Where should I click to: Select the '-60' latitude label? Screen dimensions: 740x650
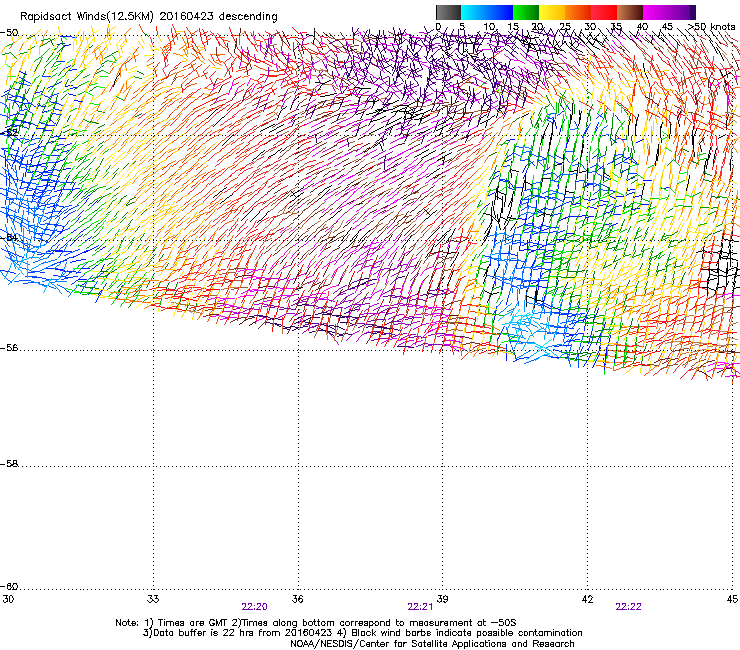pyautogui.click(x=9, y=586)
